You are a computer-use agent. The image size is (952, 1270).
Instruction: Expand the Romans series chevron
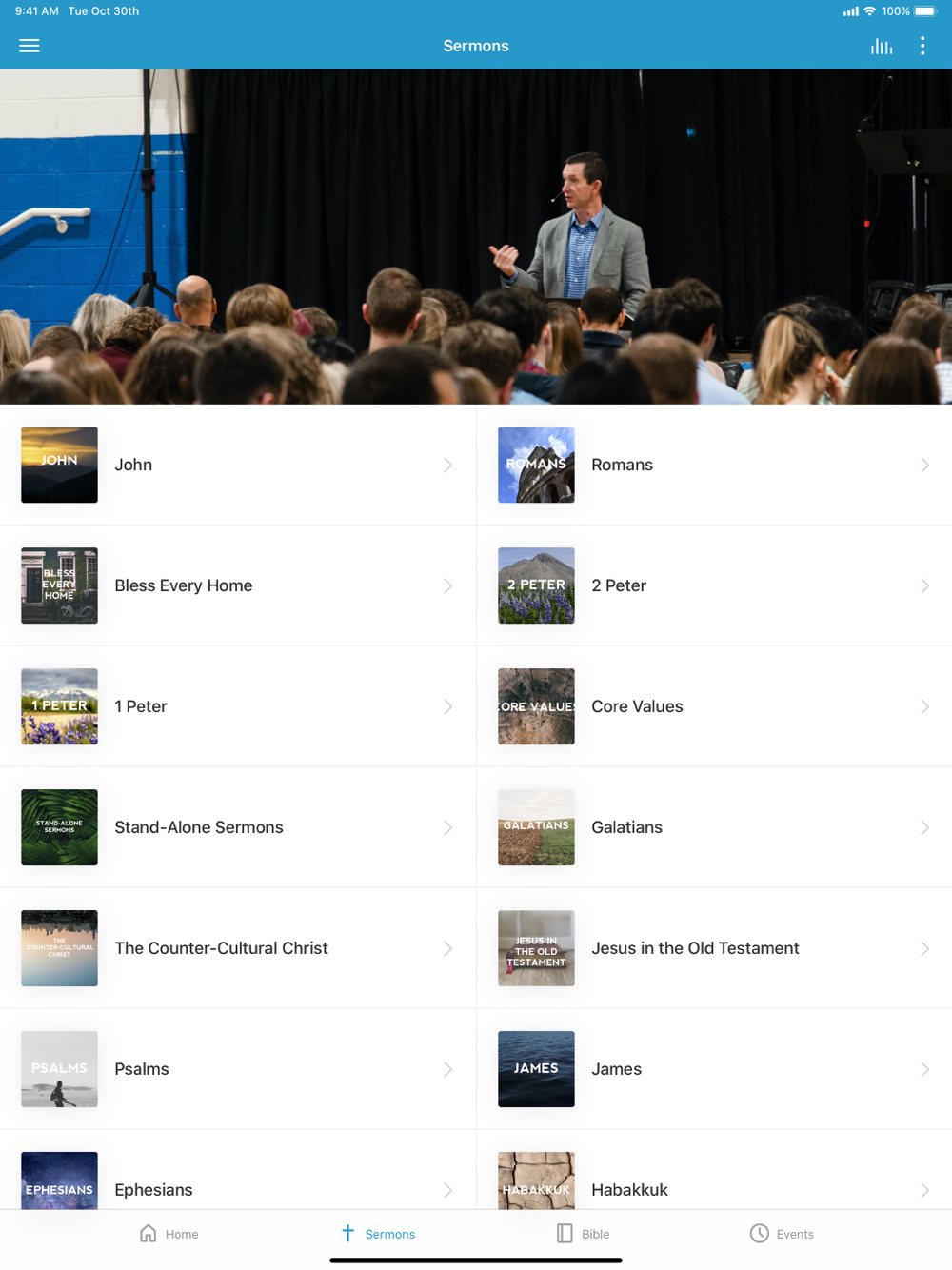coord(924,465)
